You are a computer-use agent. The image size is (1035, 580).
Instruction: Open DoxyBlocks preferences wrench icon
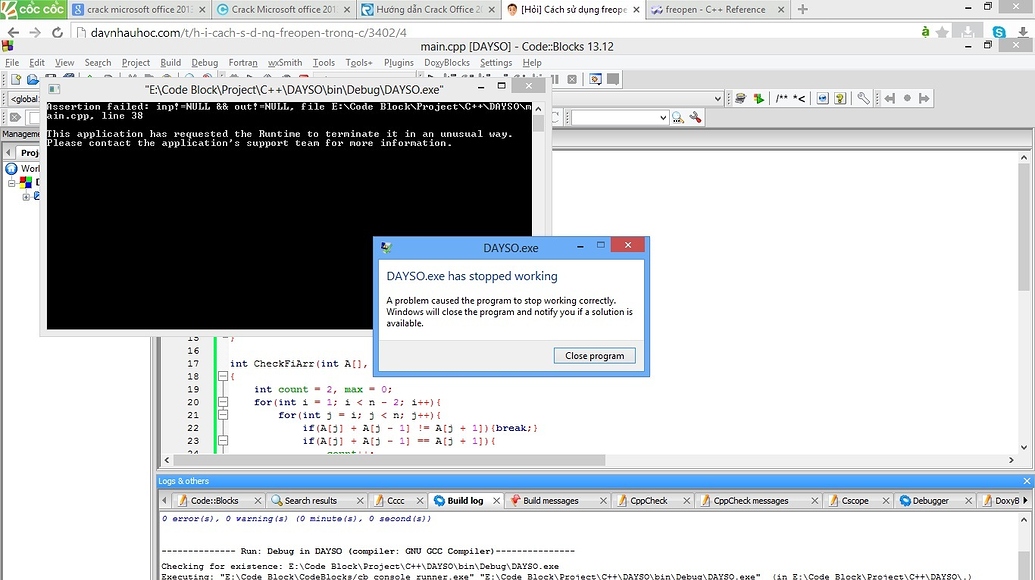click(x=863, y=98)
